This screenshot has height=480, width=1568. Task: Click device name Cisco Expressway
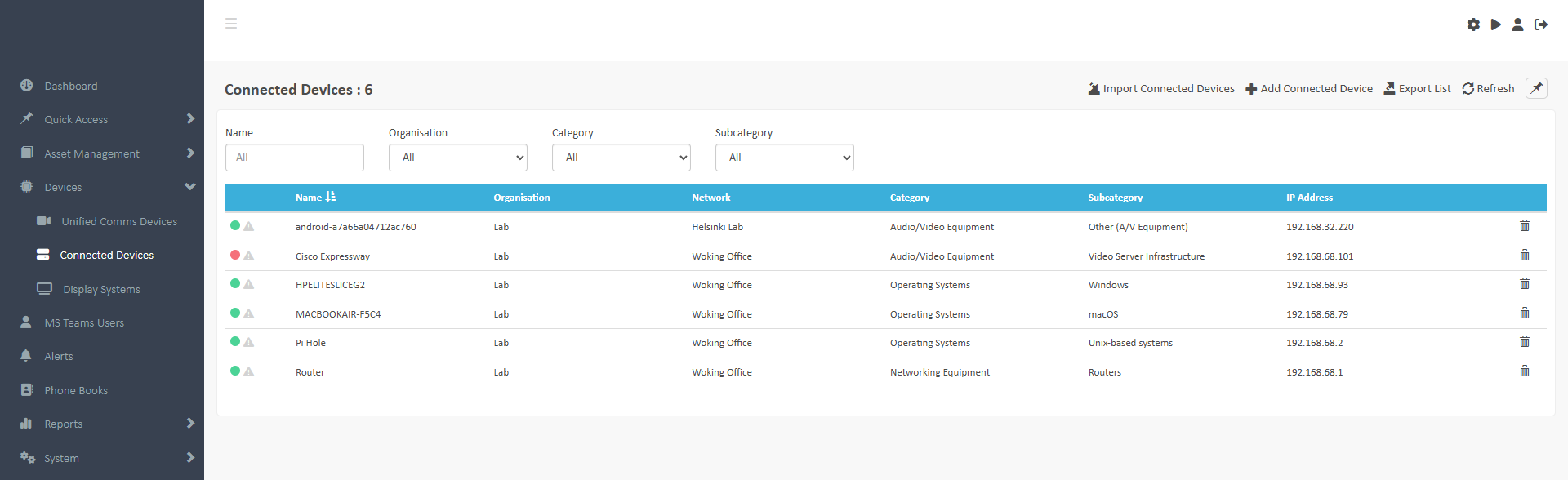332,256
